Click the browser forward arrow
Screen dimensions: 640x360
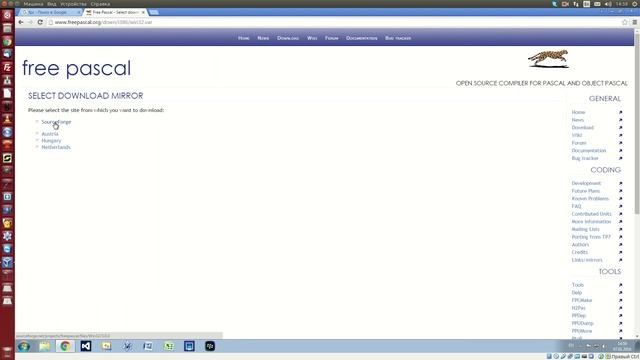(x=30, y=22)
